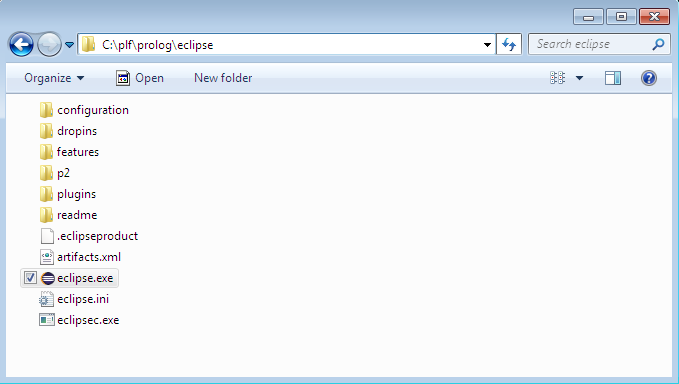This screenshot has height=384, width=679.
Task: Select the dropins folder icon
Action: [46, 131]
